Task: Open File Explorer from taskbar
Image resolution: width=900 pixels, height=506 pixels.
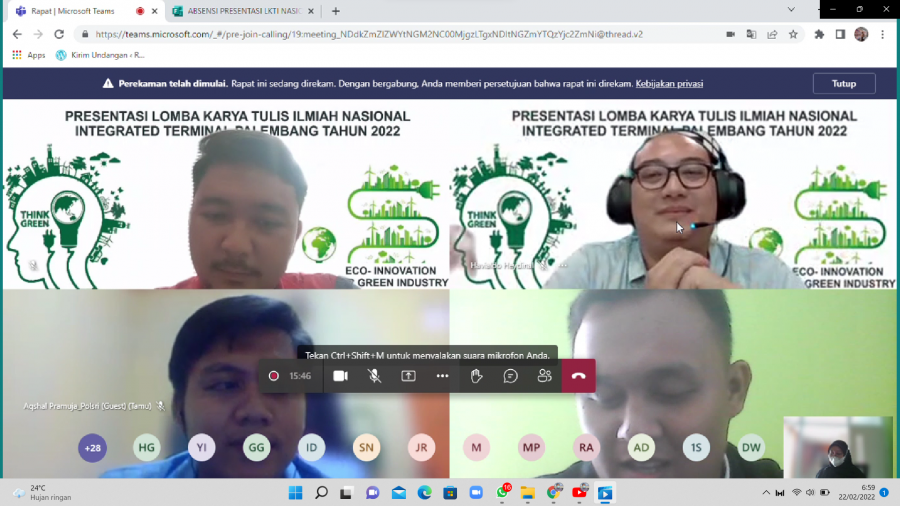Action: [527, 493]
